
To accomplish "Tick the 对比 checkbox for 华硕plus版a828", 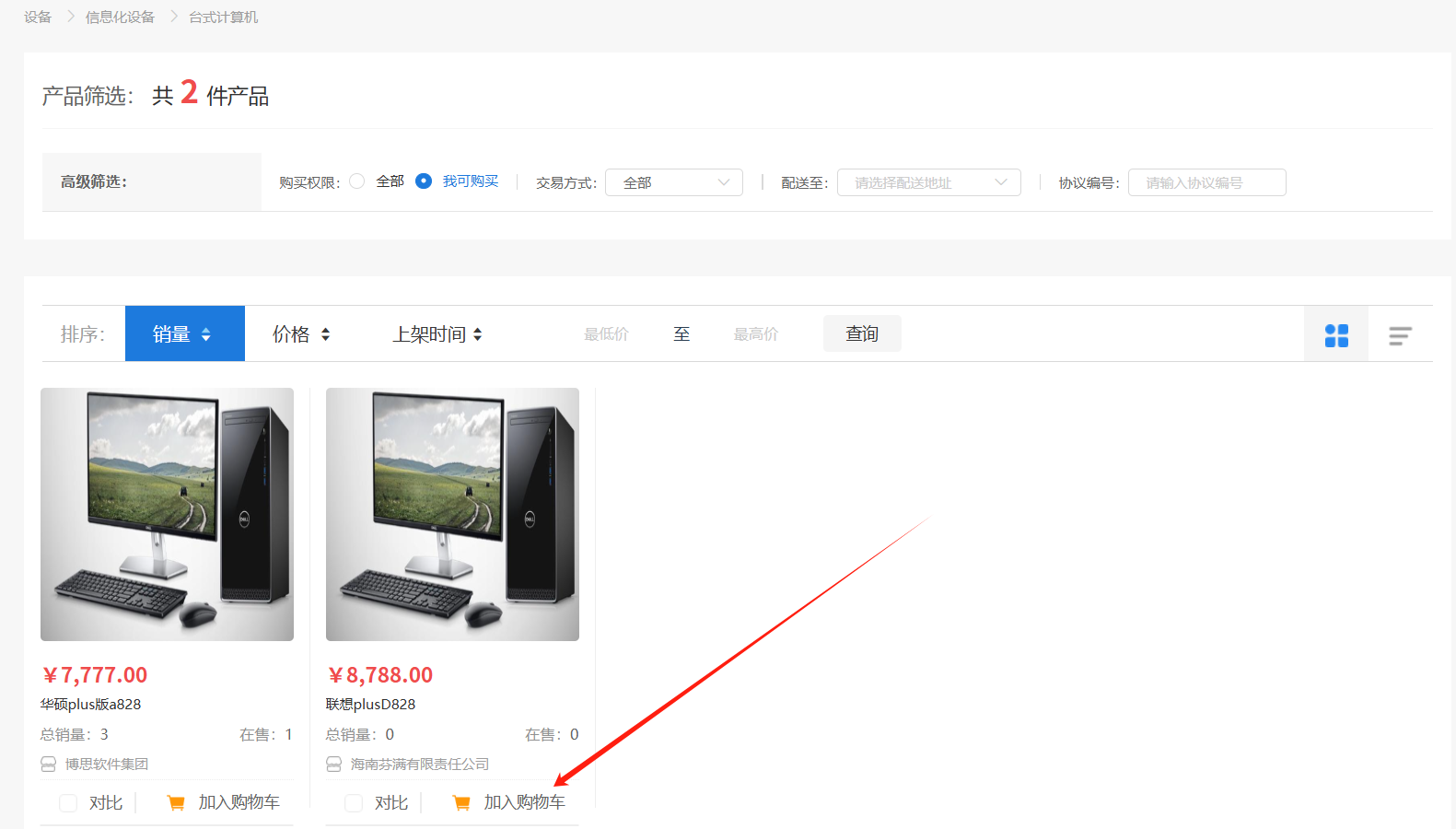I will click(x=68, y=803).
